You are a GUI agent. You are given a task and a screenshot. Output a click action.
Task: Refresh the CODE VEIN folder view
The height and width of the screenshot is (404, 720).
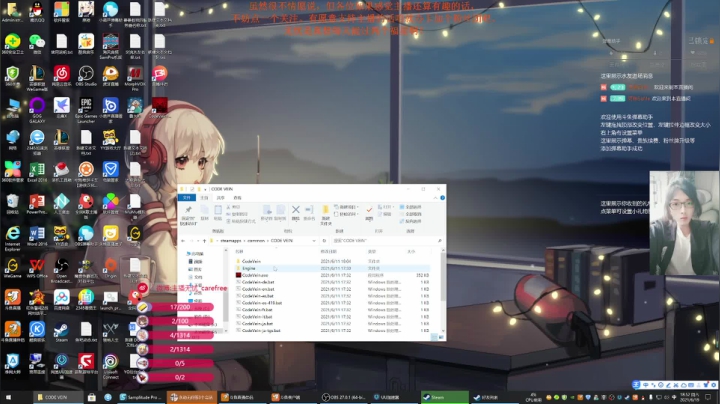324,241
